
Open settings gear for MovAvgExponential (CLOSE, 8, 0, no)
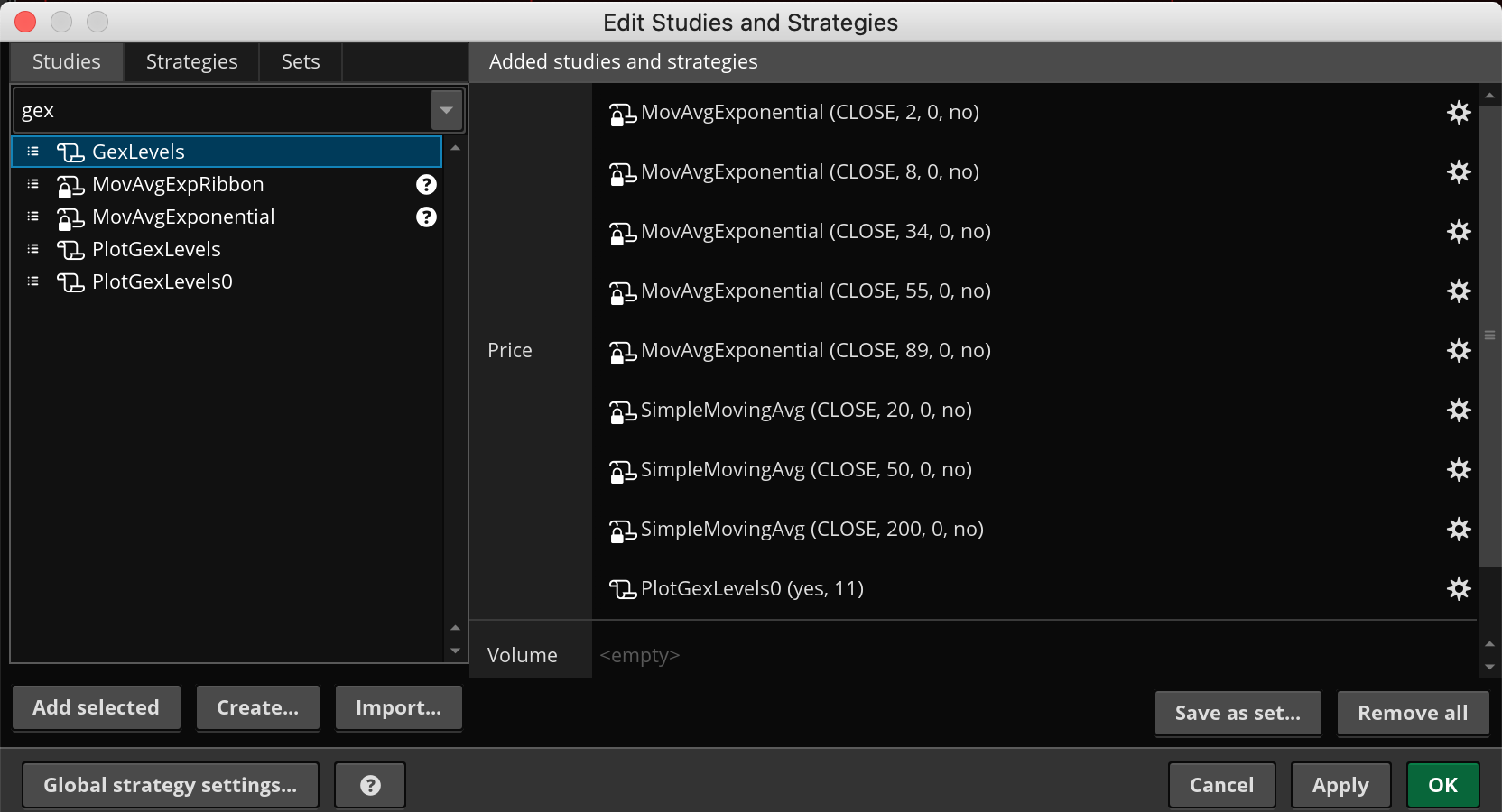tap(1459, 172)
